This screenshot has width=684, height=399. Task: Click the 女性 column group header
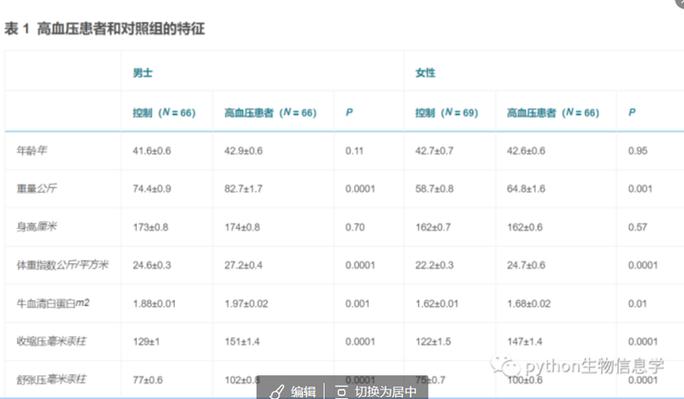pyautogui.click(x=425, y=73)
